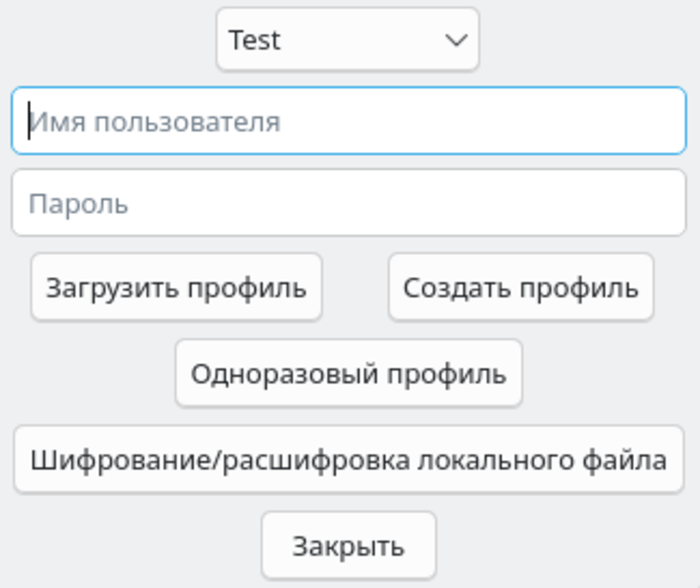
Task: Click the chevron arrow beside Test
Action: tap(456, 40)
